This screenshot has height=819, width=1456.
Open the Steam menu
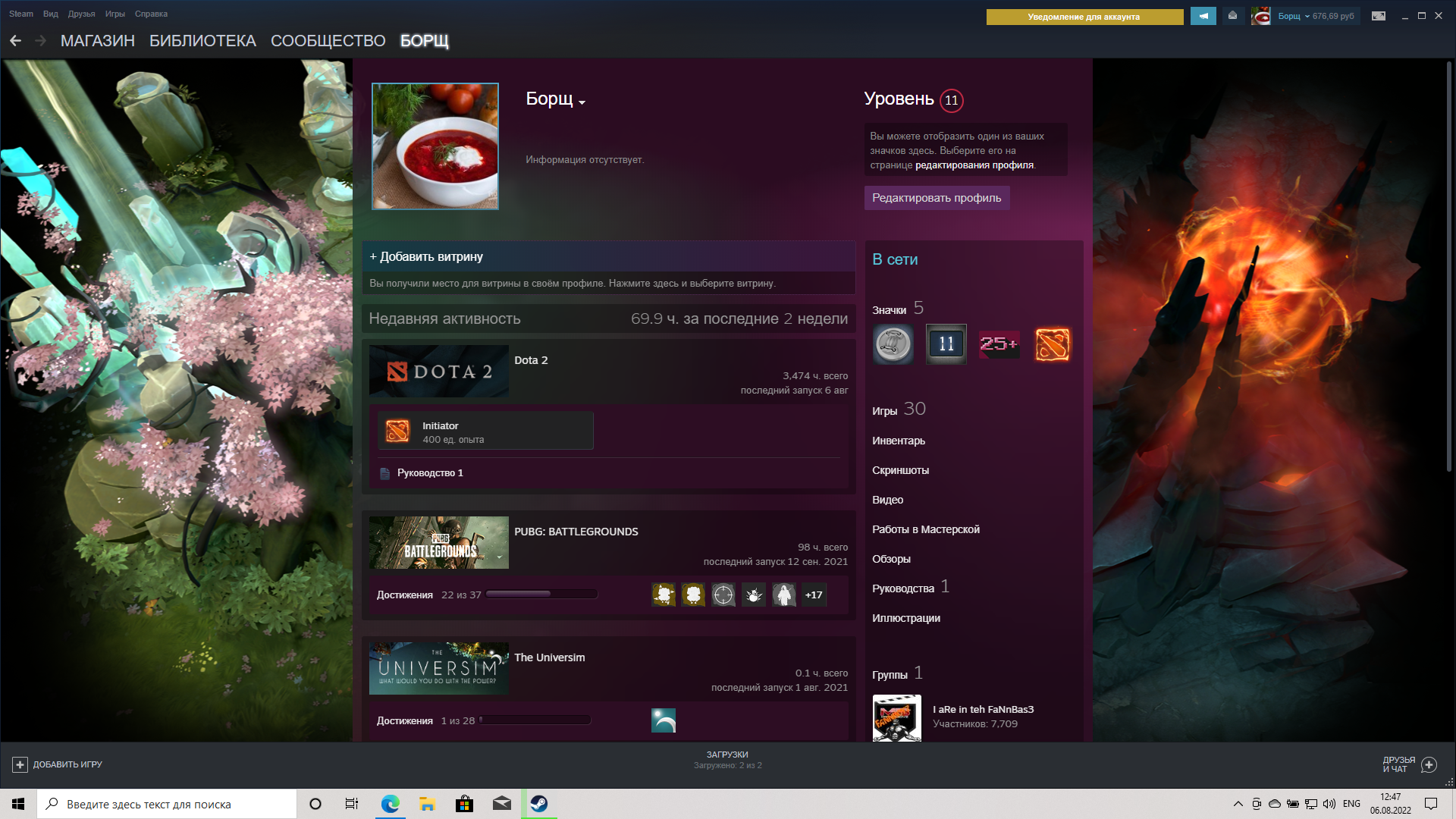coord(21,14)
